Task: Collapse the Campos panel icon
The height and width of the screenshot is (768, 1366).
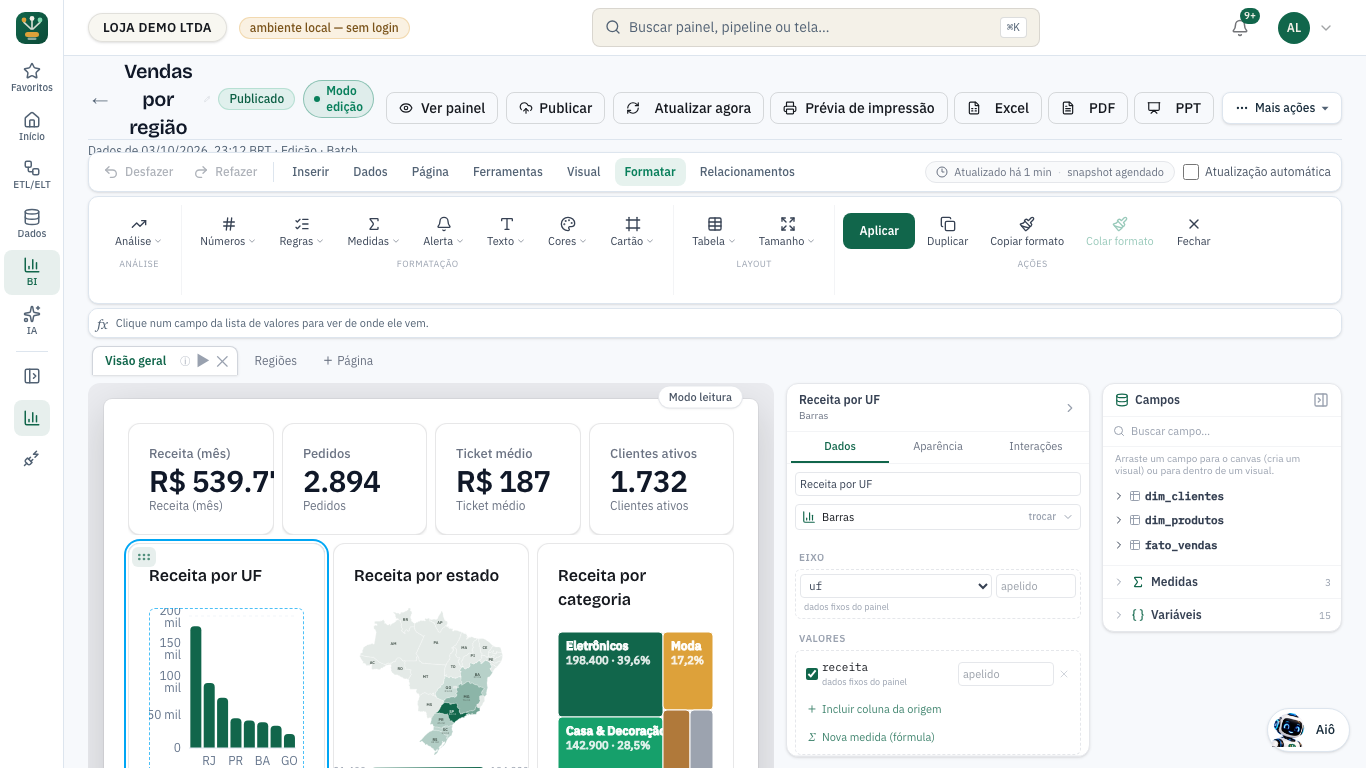Action: pos(1321,400)
